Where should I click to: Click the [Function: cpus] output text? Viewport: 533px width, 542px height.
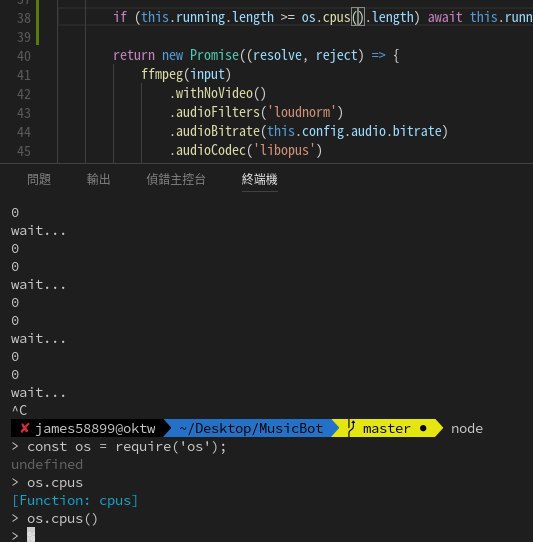click(x=75, y=501)
